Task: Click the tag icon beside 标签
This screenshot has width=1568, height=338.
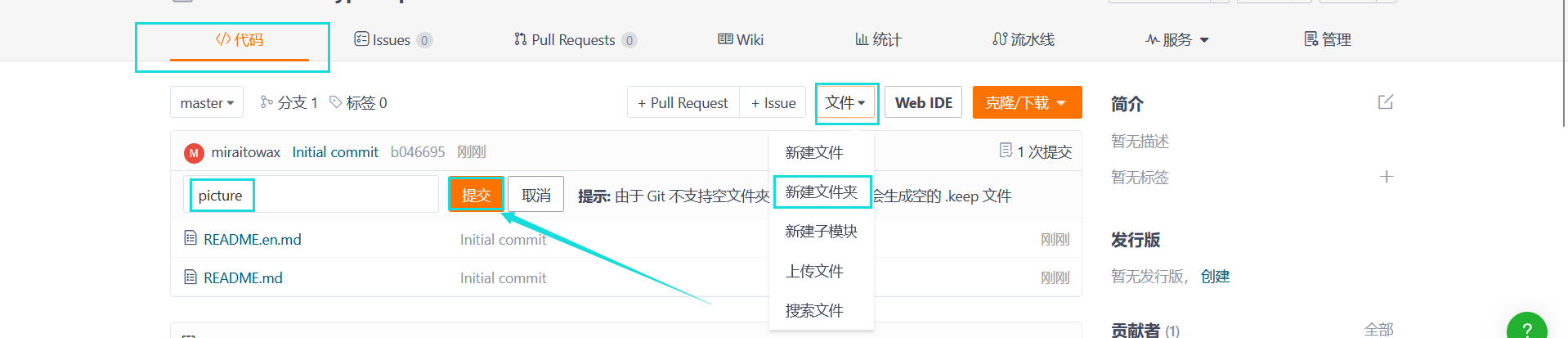Action: (335, 101)
